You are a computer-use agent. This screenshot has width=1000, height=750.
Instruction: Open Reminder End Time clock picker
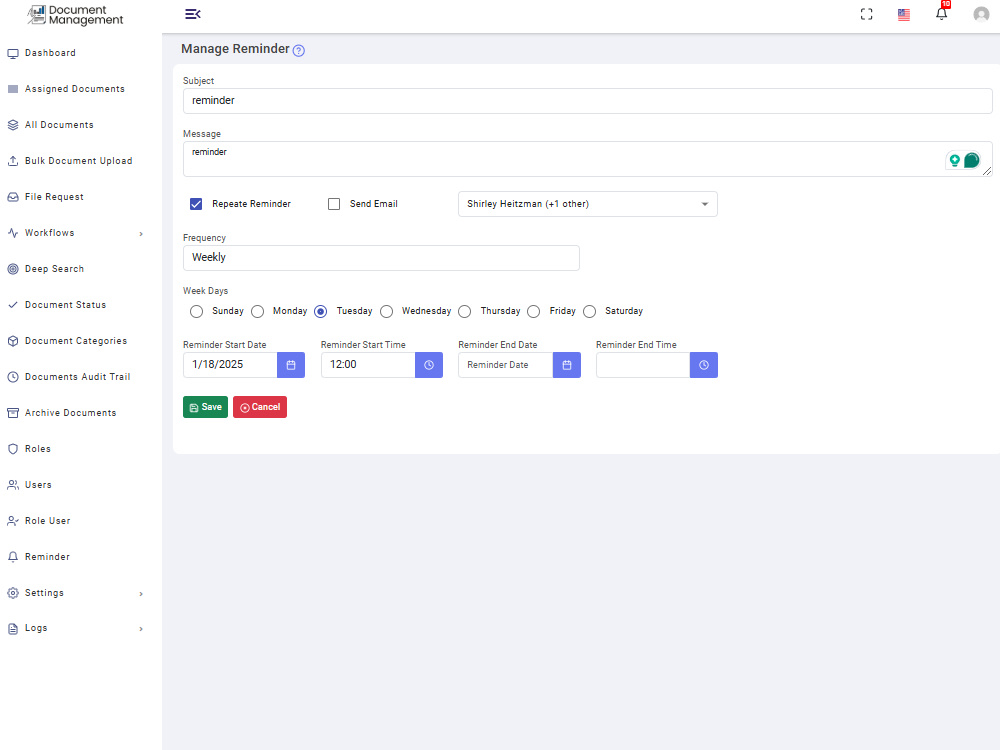tap(703, 365)
